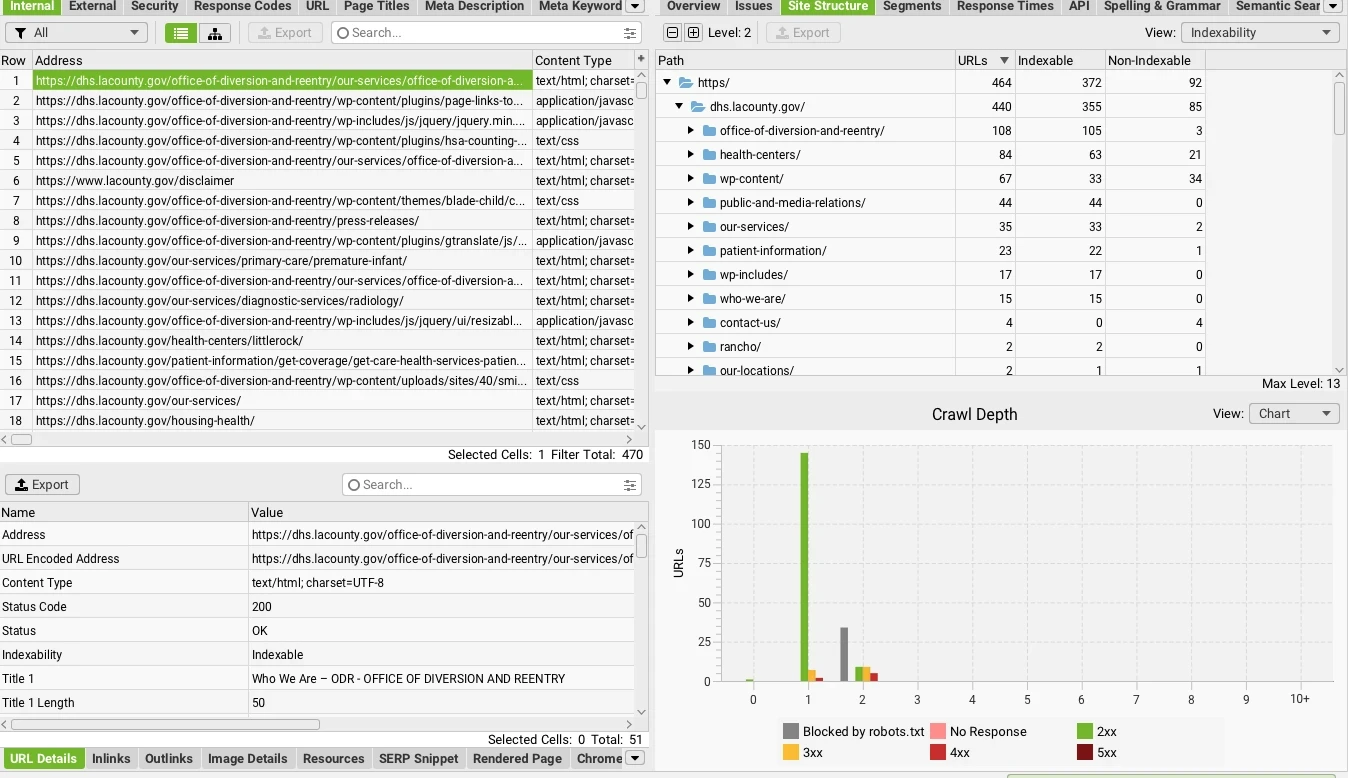Expand the health-centers/ folder

click(690, 155)
